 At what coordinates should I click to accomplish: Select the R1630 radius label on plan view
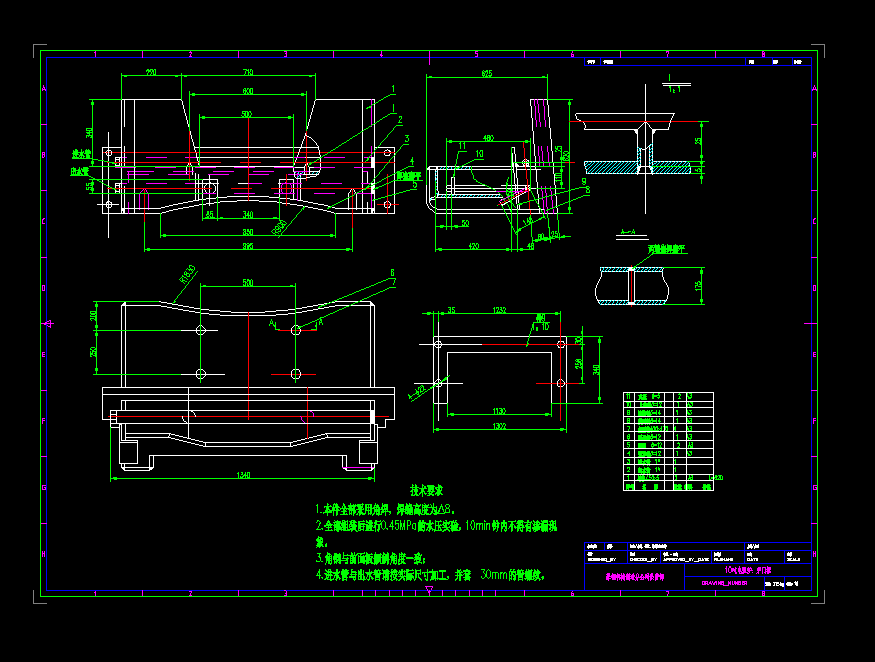187,275
